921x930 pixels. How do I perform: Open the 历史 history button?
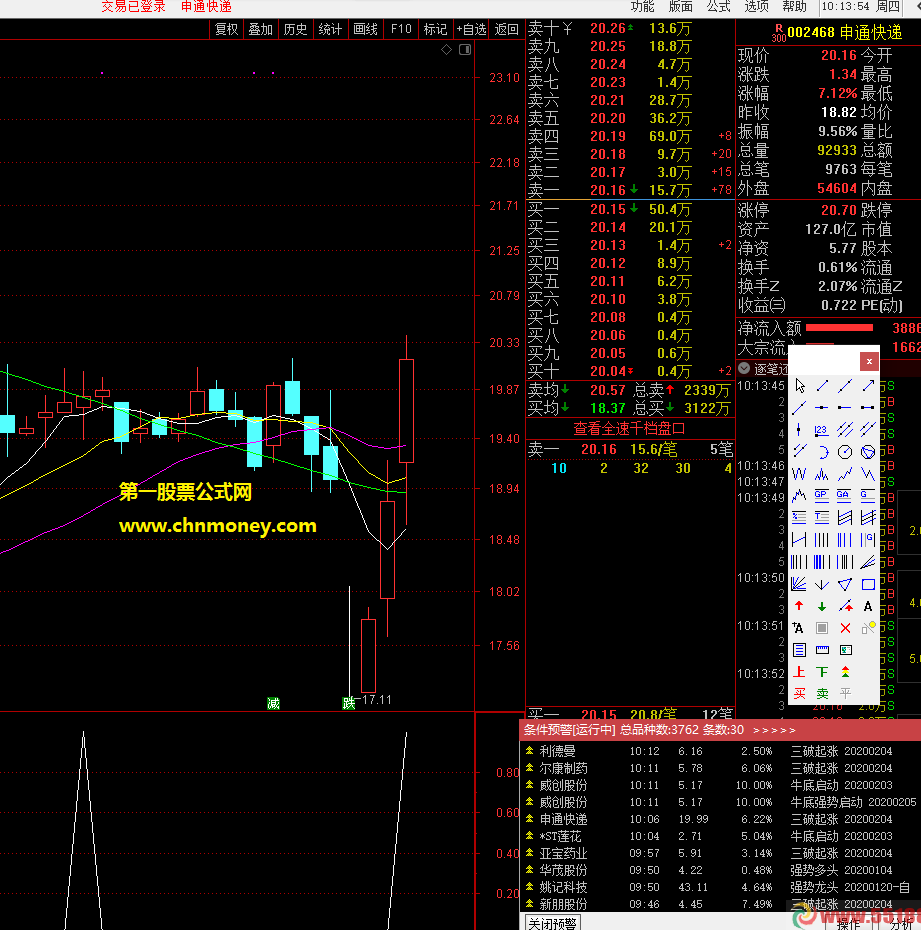(295, 30)
